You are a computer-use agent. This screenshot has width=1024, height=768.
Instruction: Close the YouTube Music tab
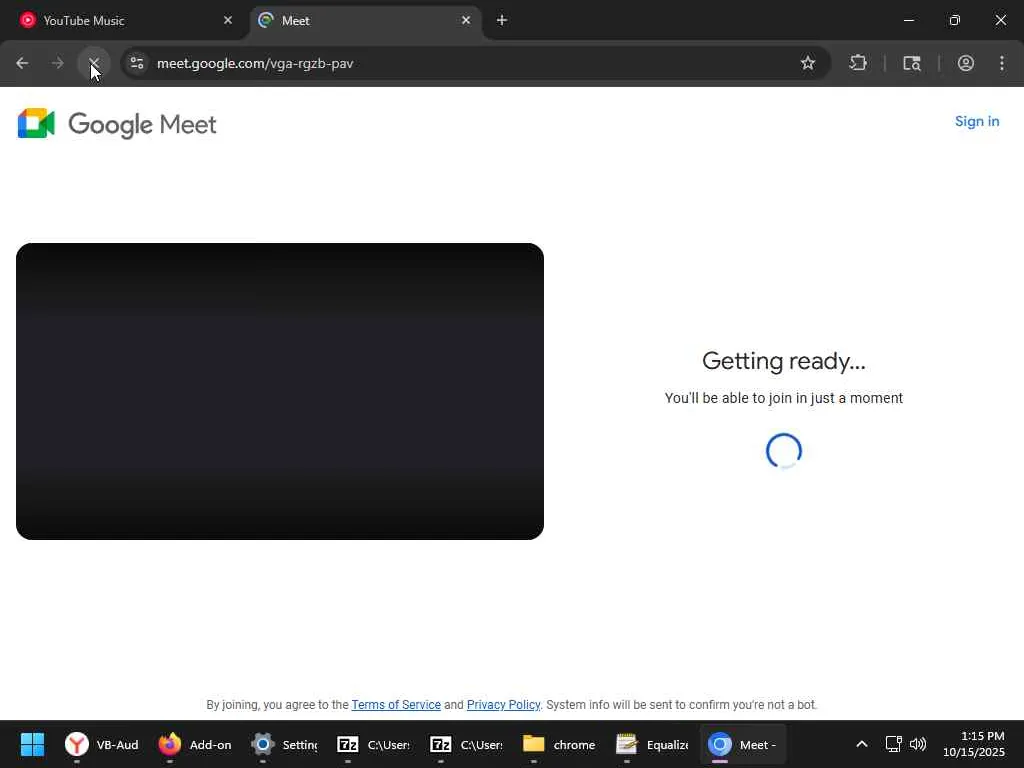pos(228,20)
